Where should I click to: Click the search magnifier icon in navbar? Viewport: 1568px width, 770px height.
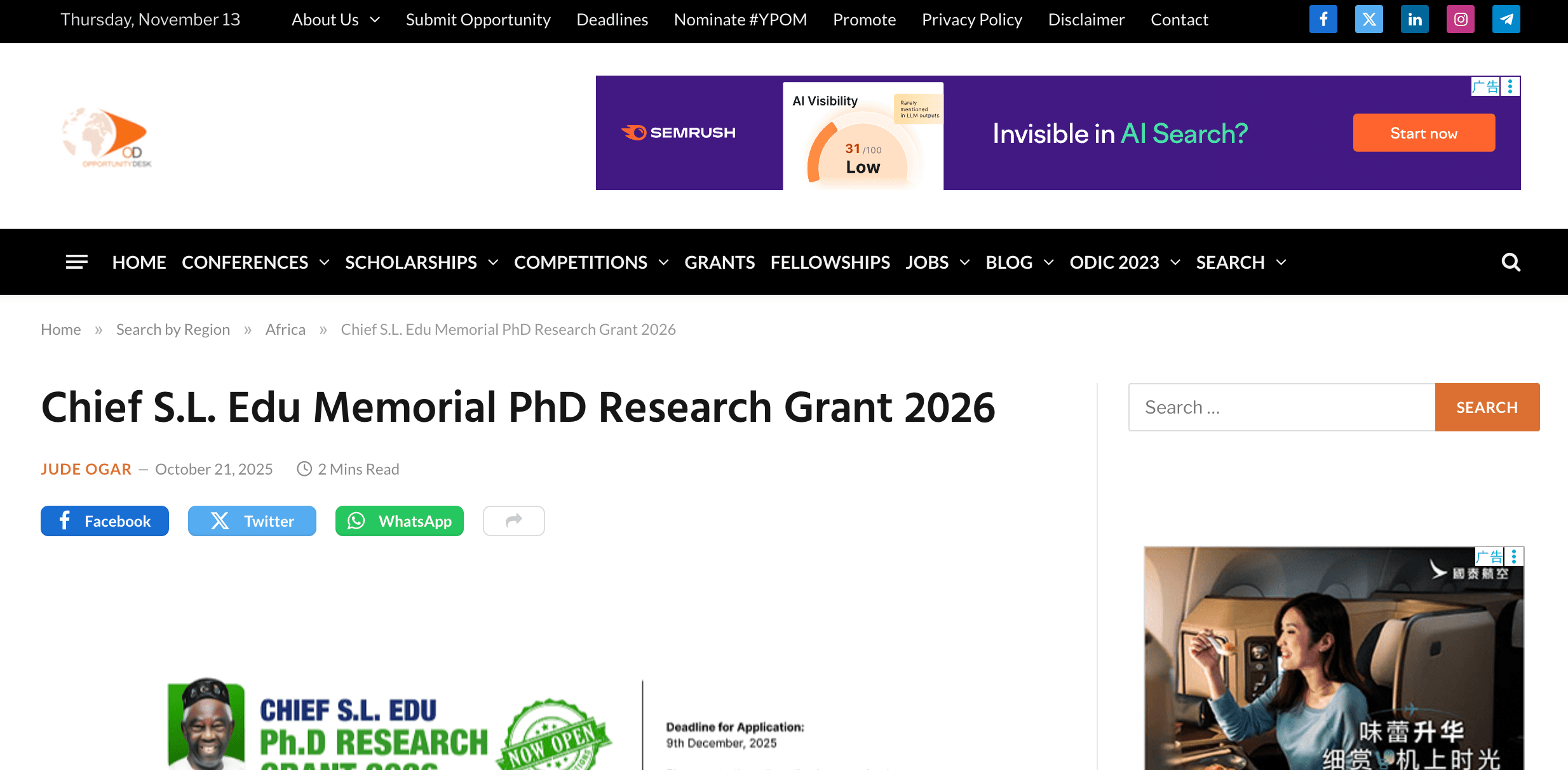tap(1511, 262)
